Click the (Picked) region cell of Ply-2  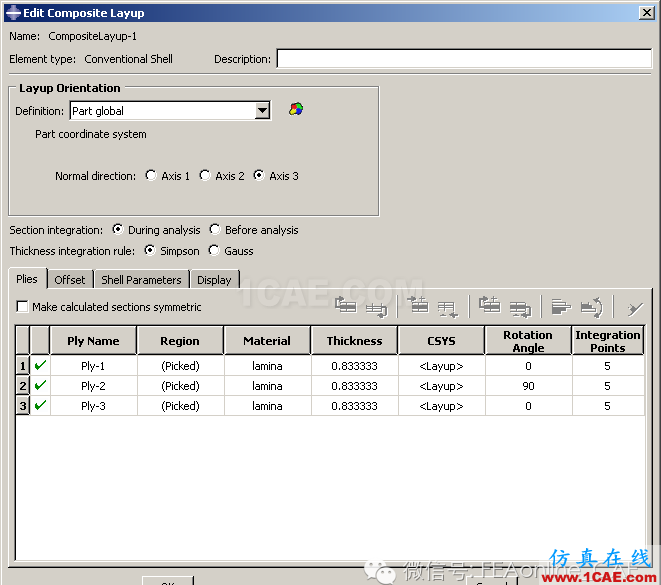(x=180, y=386)
